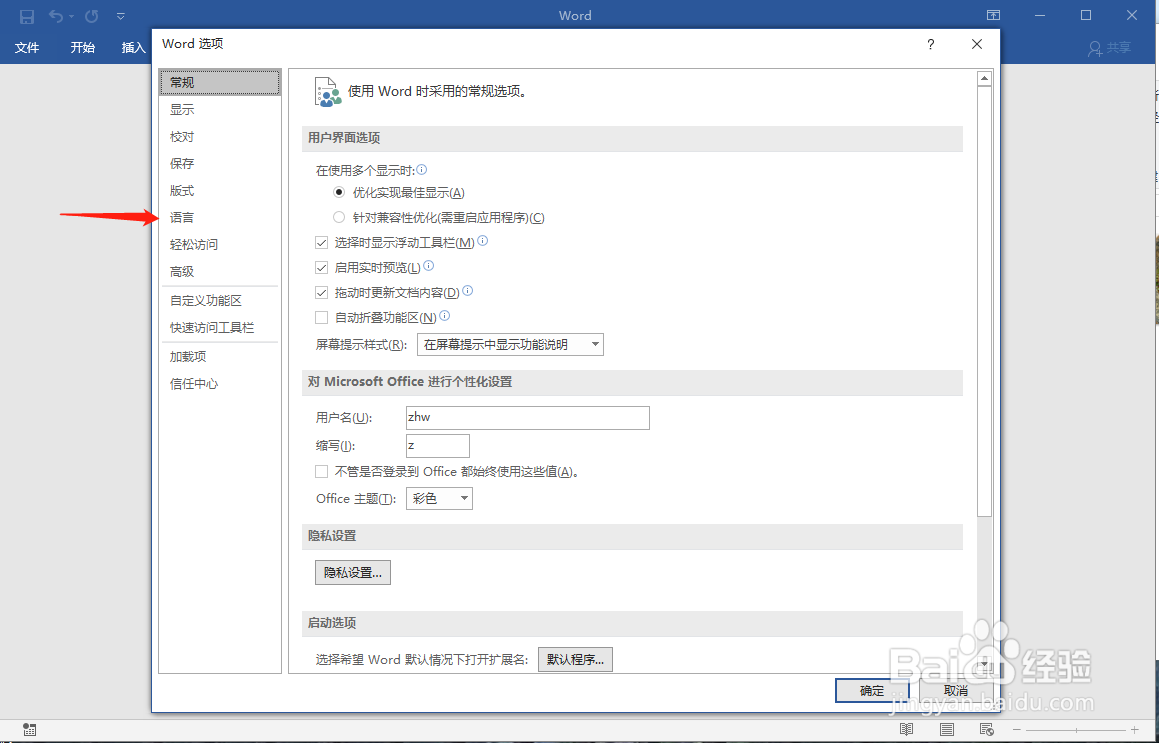Expand the Undo history dropdown arrow
Viewport: 1159px width, 743px height.
pyautogui.click(x=71, y=16)
